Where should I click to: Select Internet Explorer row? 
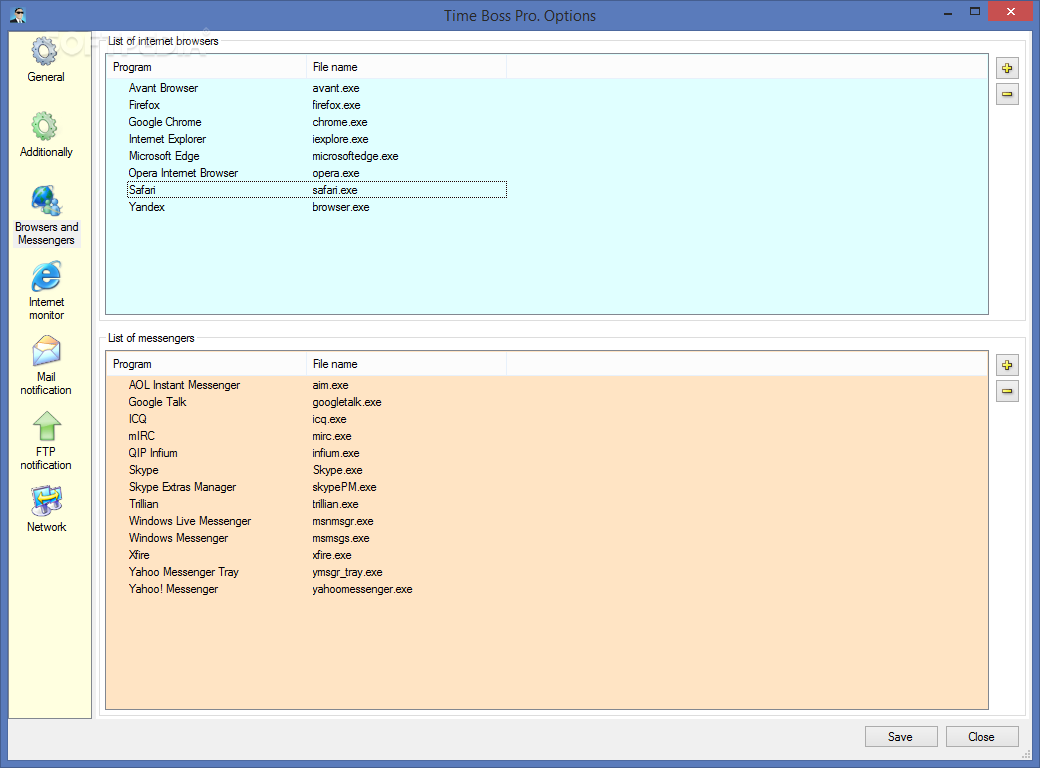pos(316,139)
